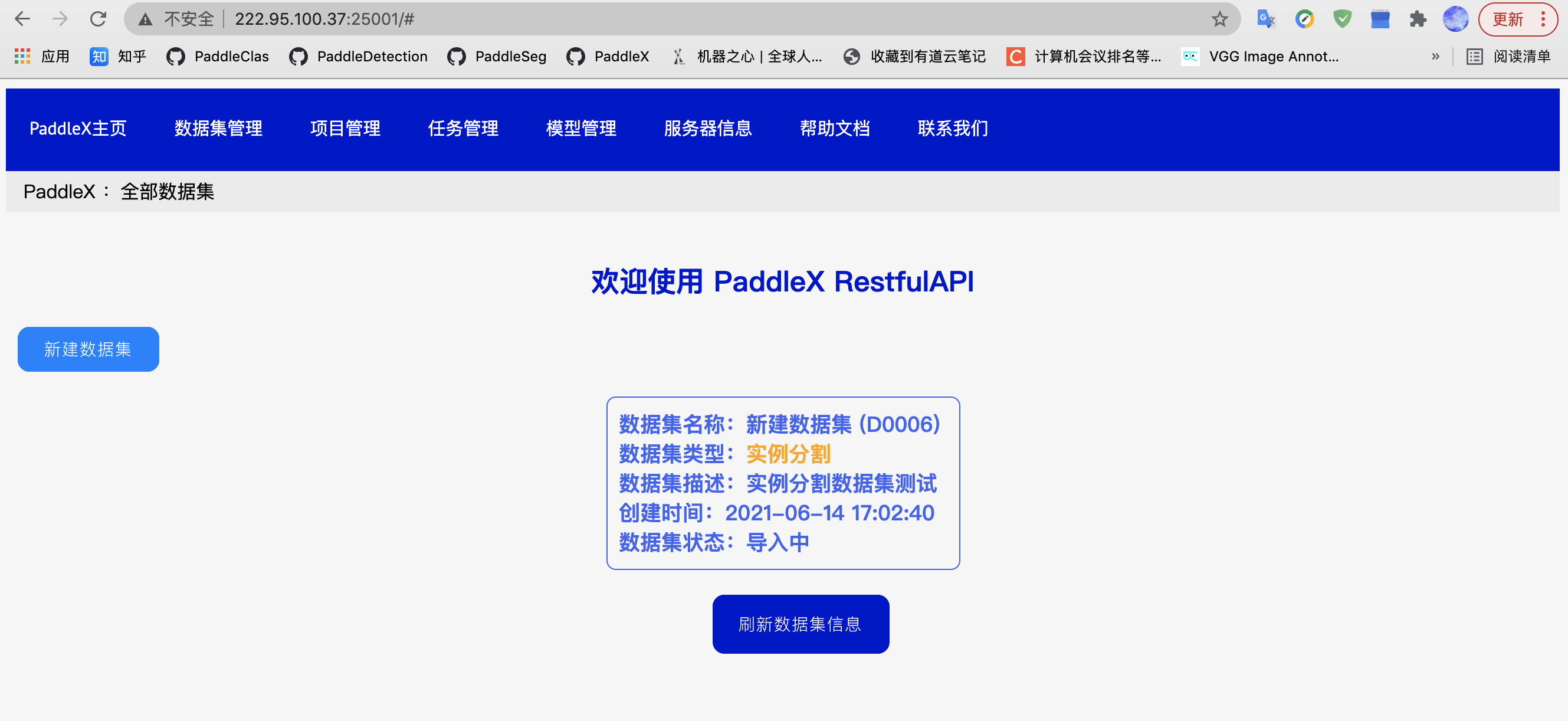Screen dimensions: 1568x721
Task: Click the green shield extension icon
Action: 1341,19
